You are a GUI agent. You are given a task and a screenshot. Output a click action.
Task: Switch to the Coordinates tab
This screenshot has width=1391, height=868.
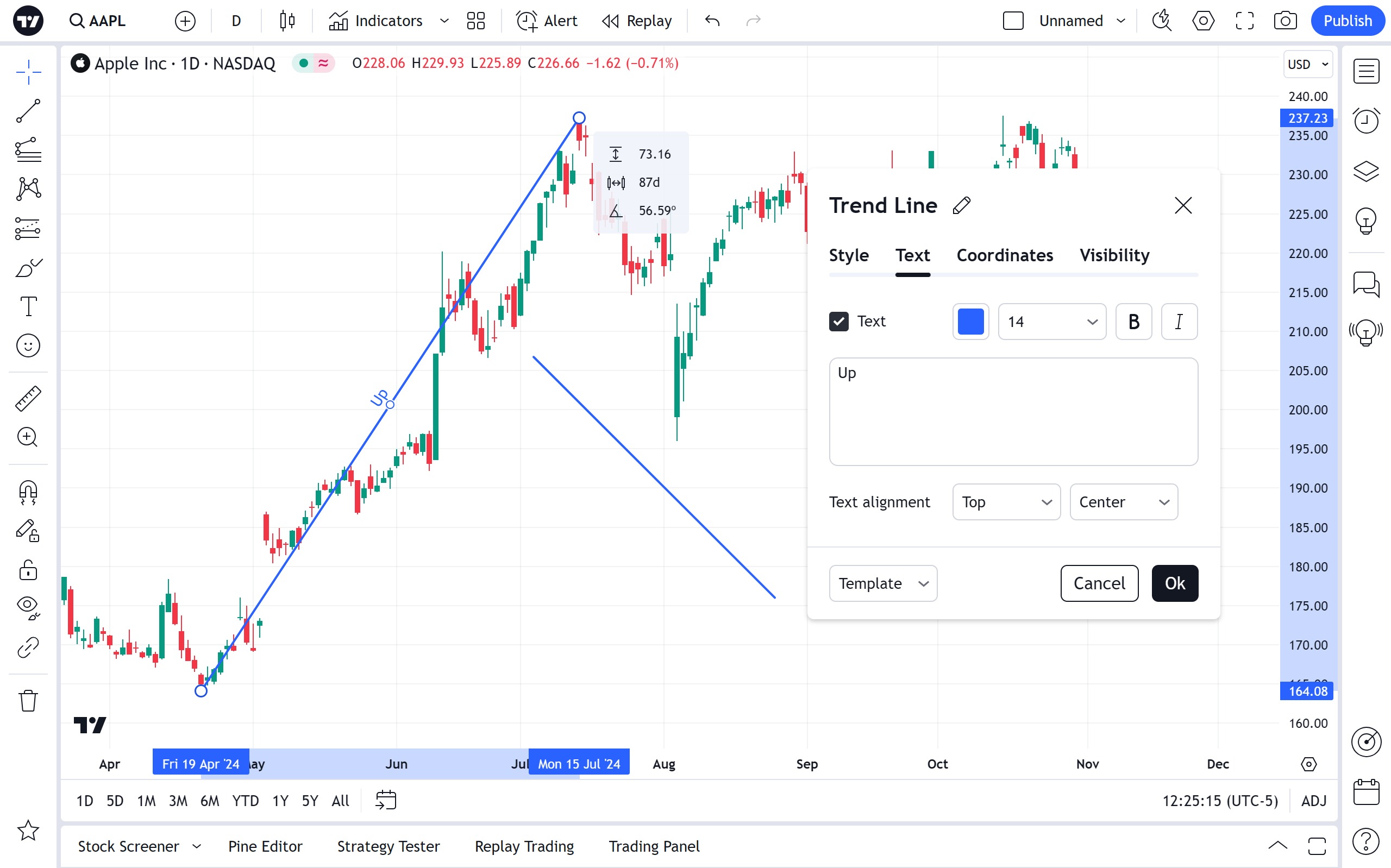tap(1004, 255)
